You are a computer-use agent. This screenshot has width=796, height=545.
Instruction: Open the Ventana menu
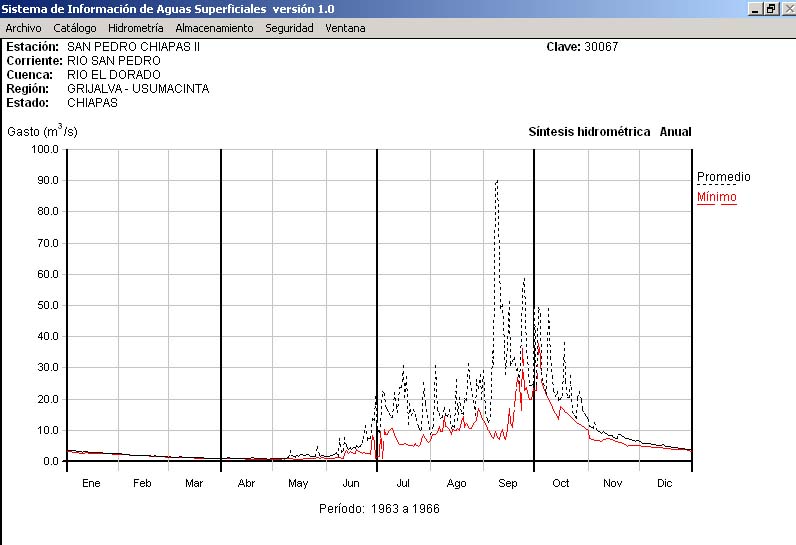pyautogui.click(x=345, y=28)
